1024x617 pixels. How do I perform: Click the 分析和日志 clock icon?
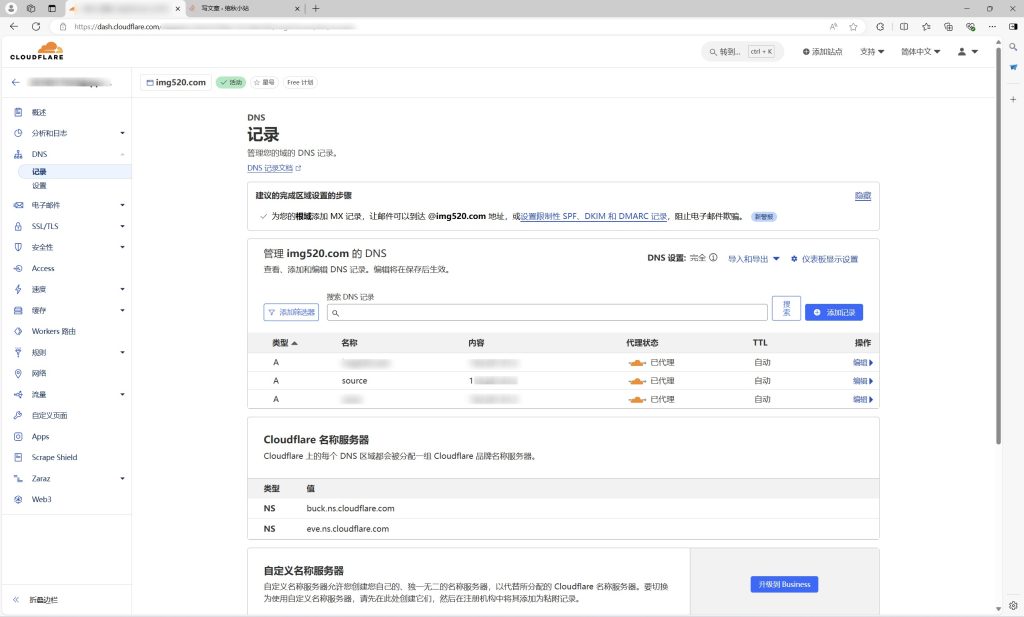tap(18, 133)
